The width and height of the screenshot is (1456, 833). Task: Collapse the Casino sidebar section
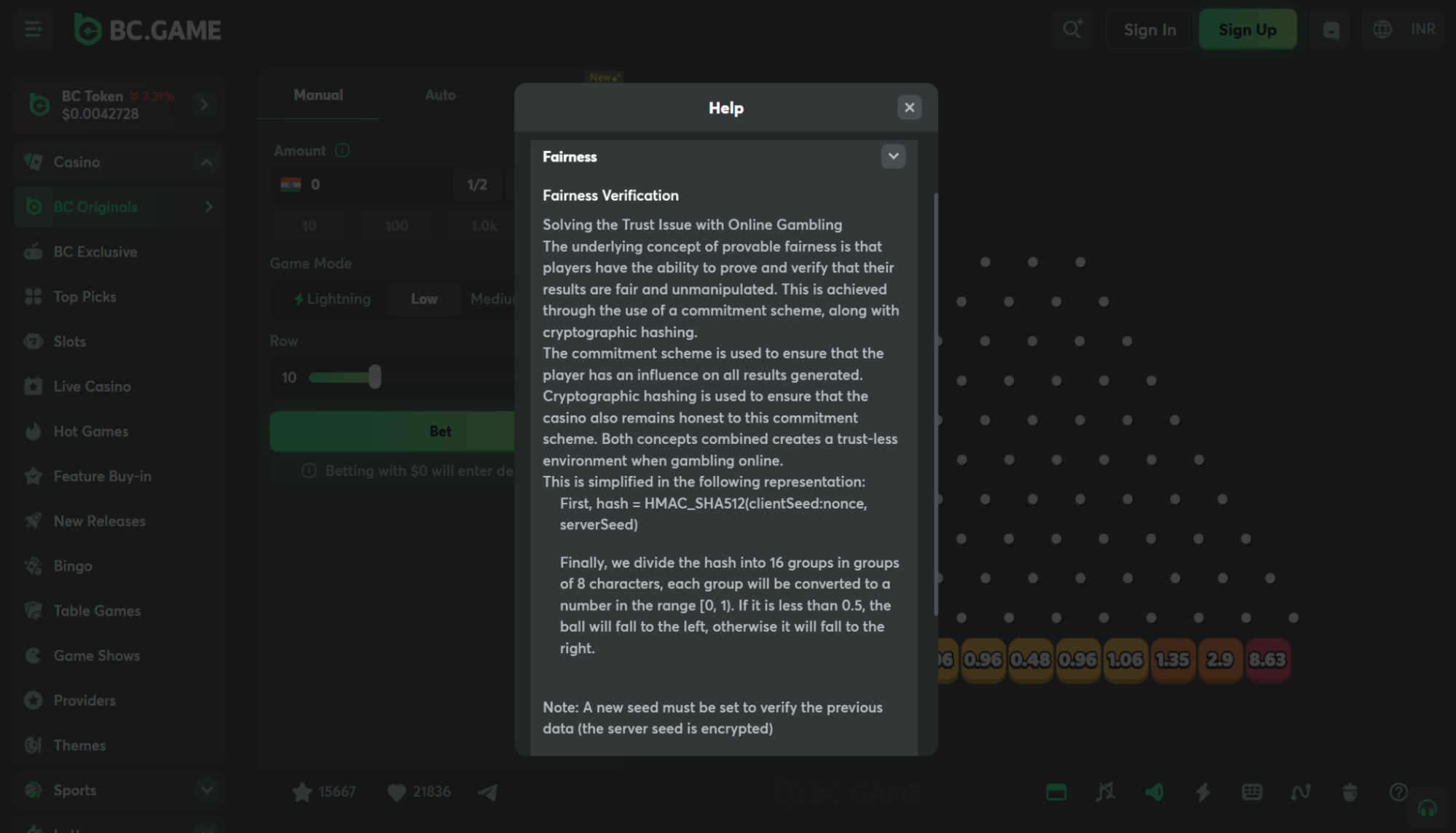point(206,162)
